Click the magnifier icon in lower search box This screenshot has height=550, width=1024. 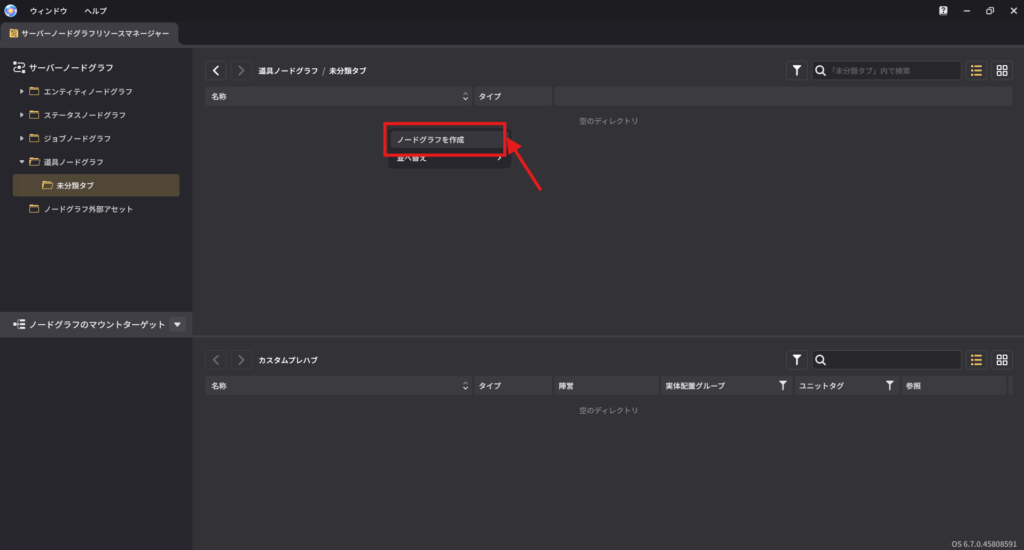(x=820, y=360)
